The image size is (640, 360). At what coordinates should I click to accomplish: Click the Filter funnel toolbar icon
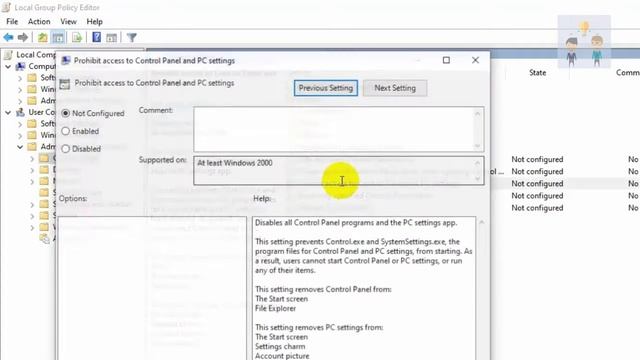point(131,38)
